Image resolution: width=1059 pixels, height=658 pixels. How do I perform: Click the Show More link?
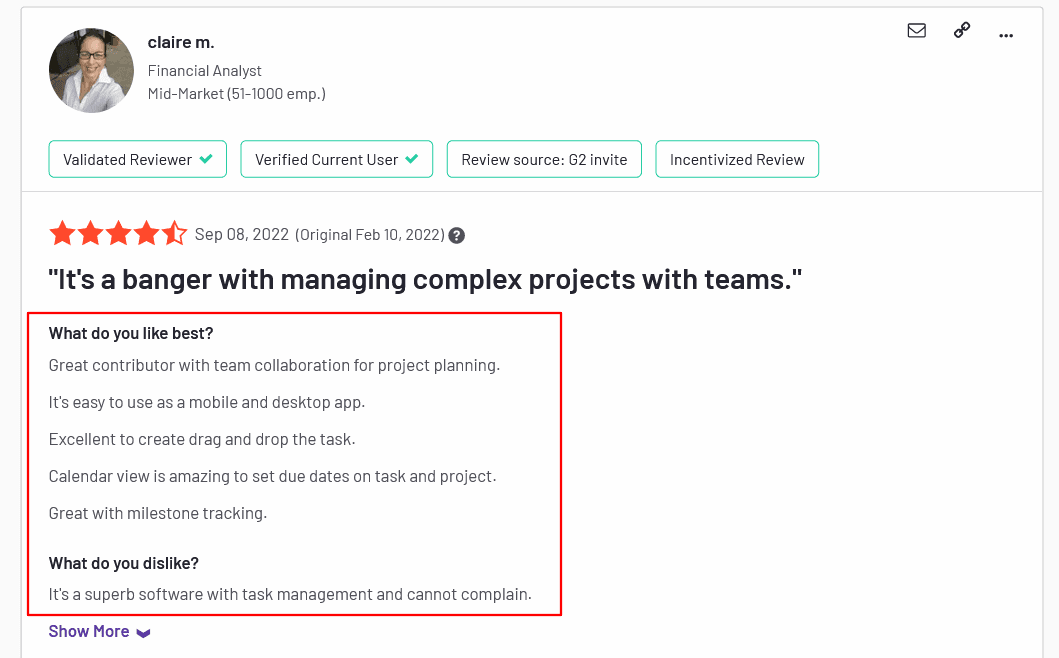pyautogui.click(x=89, y=631)
